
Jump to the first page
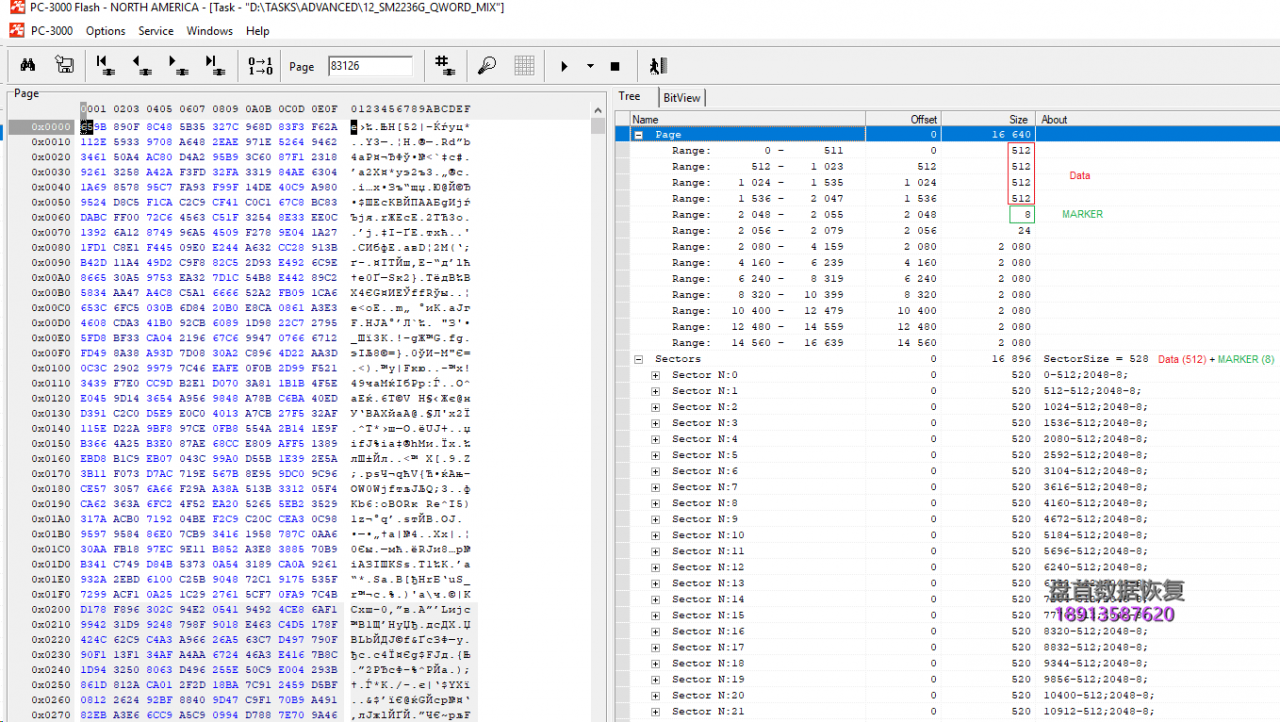(x=105, y=66)
